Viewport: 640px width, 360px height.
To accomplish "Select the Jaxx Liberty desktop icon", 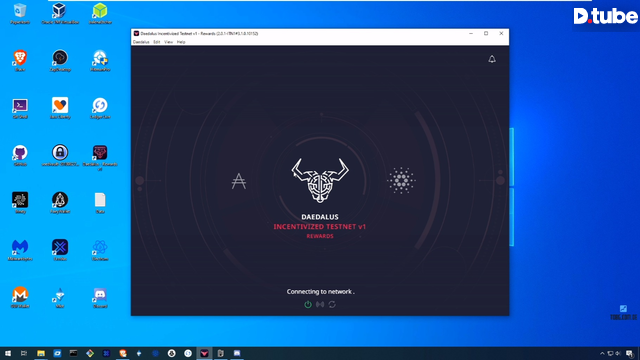I will point(60,108).
